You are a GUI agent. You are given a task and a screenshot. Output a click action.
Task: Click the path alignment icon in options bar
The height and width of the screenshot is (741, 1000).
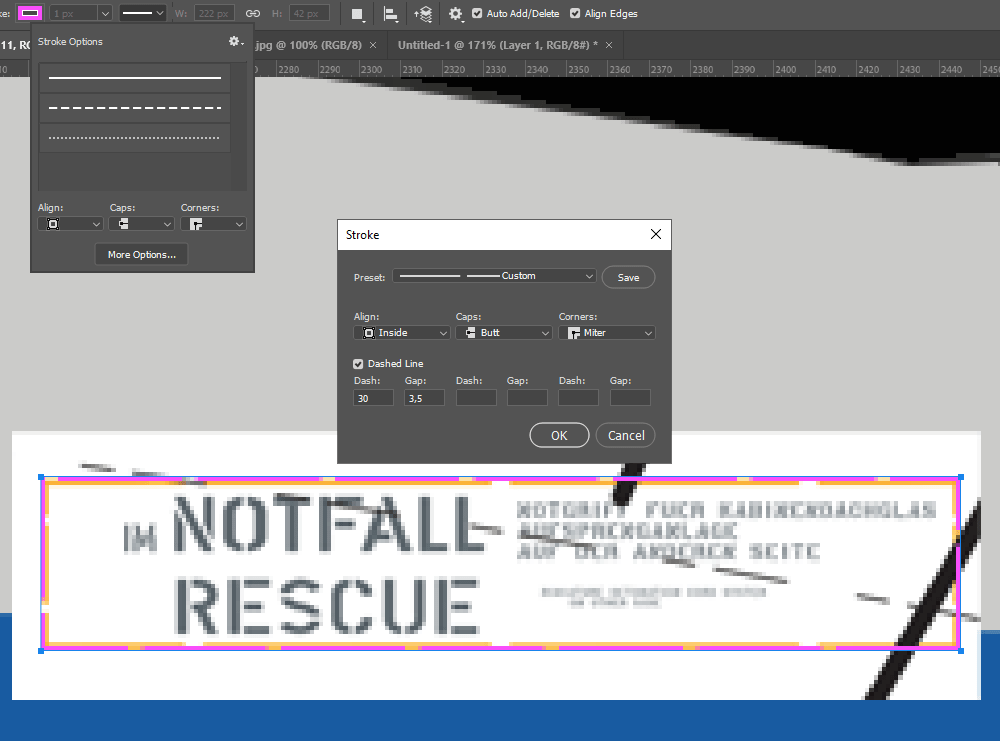(389, 13)
